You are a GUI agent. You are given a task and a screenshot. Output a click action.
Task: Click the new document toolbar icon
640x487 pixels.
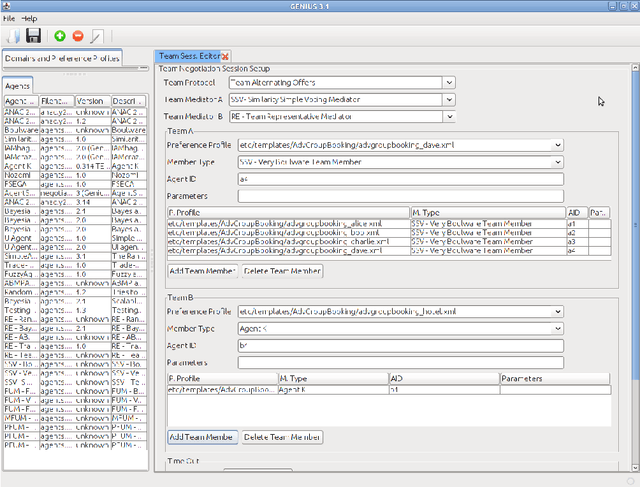click(x=13, y=36)
